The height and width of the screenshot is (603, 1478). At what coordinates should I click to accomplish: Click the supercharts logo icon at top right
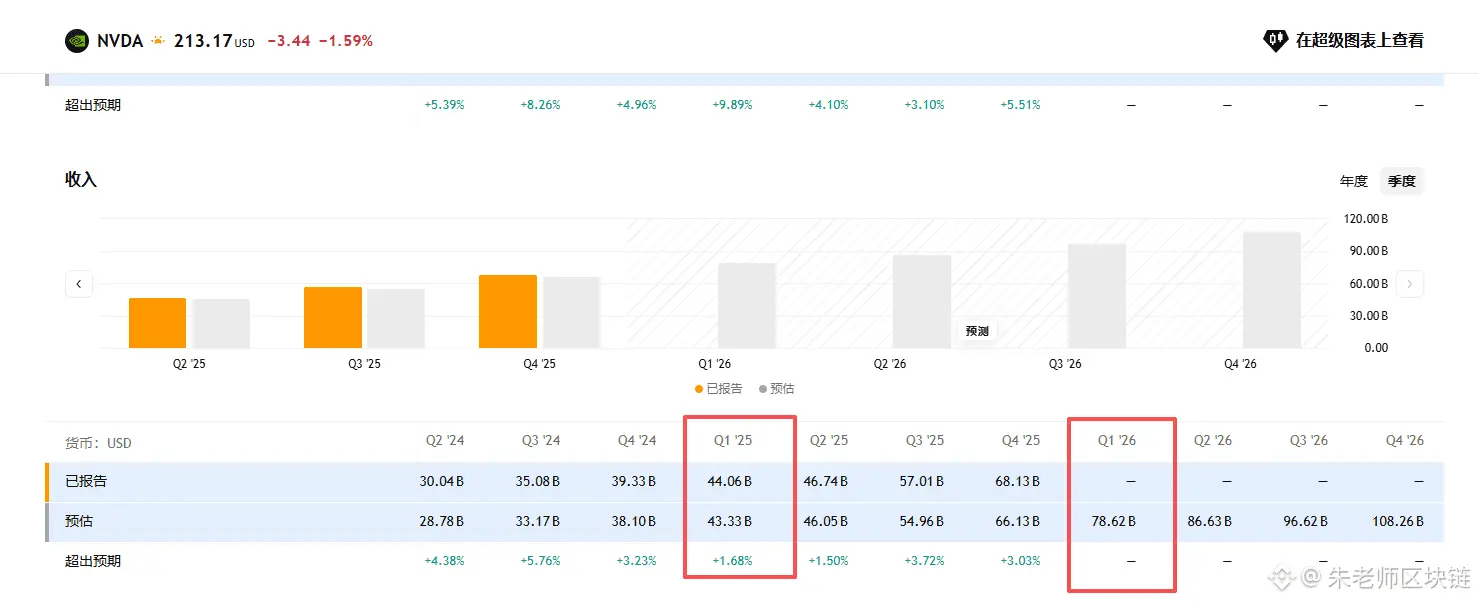click(x=1275, y=41)
